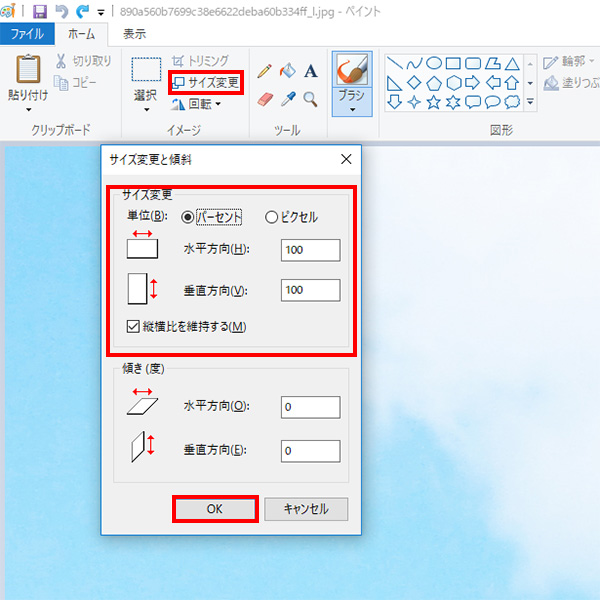Toggle 縦横比を維持する checkbox
The width and height of the screenshot is (600, 600).
[x=133, y=326]
